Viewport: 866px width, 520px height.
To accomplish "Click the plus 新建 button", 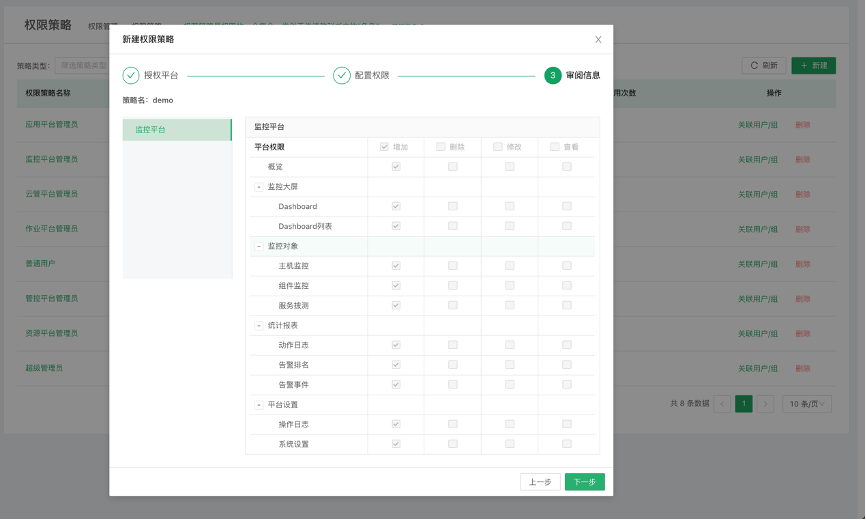I will [x=813, y=65].
